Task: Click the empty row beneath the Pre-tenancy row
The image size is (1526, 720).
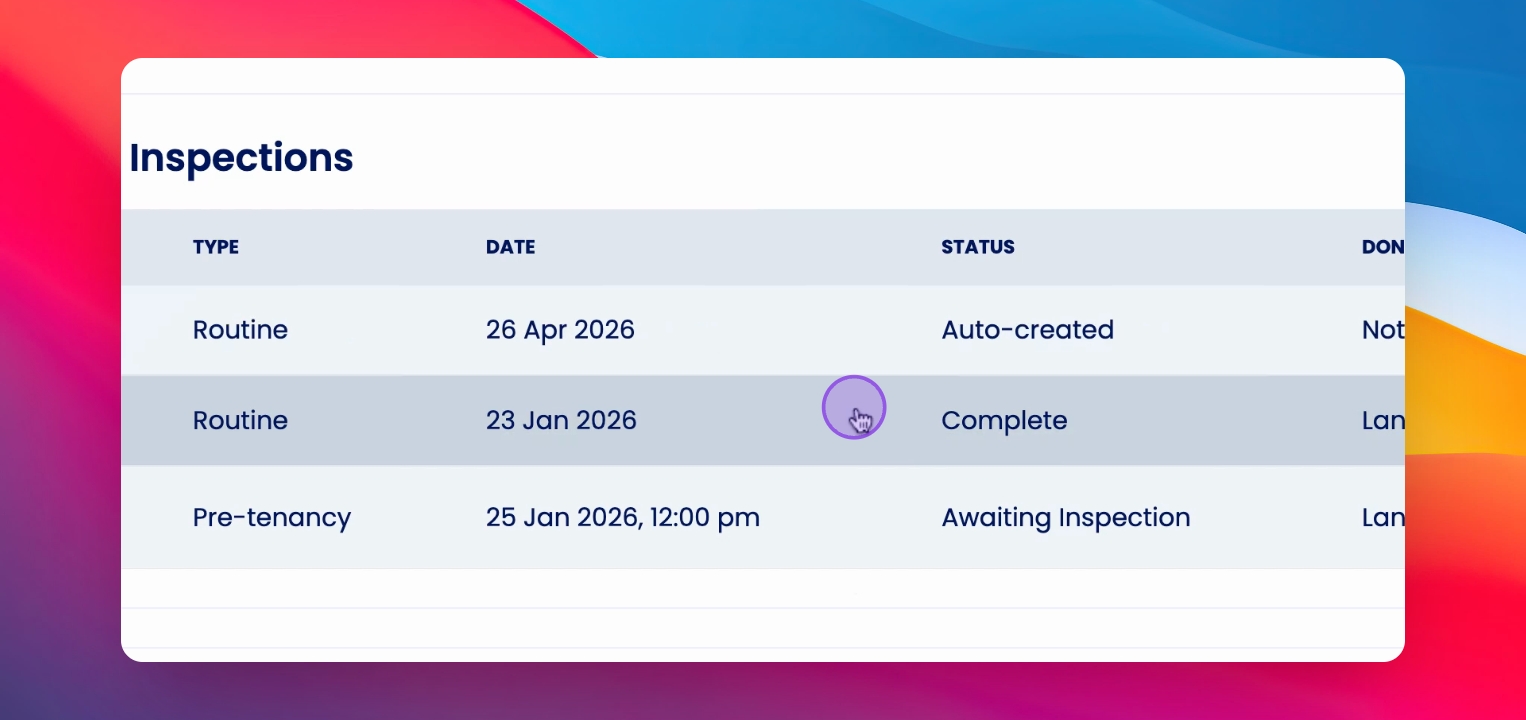Action: 763,588
